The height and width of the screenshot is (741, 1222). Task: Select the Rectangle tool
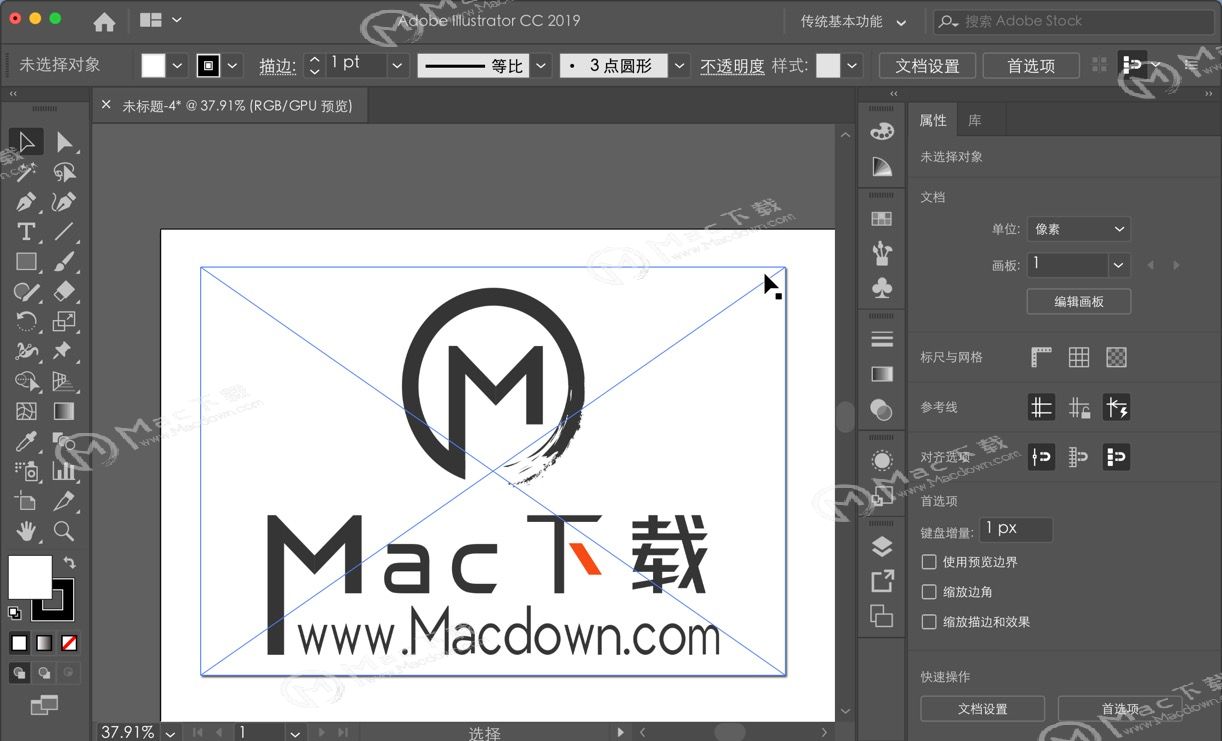[27, 262]
